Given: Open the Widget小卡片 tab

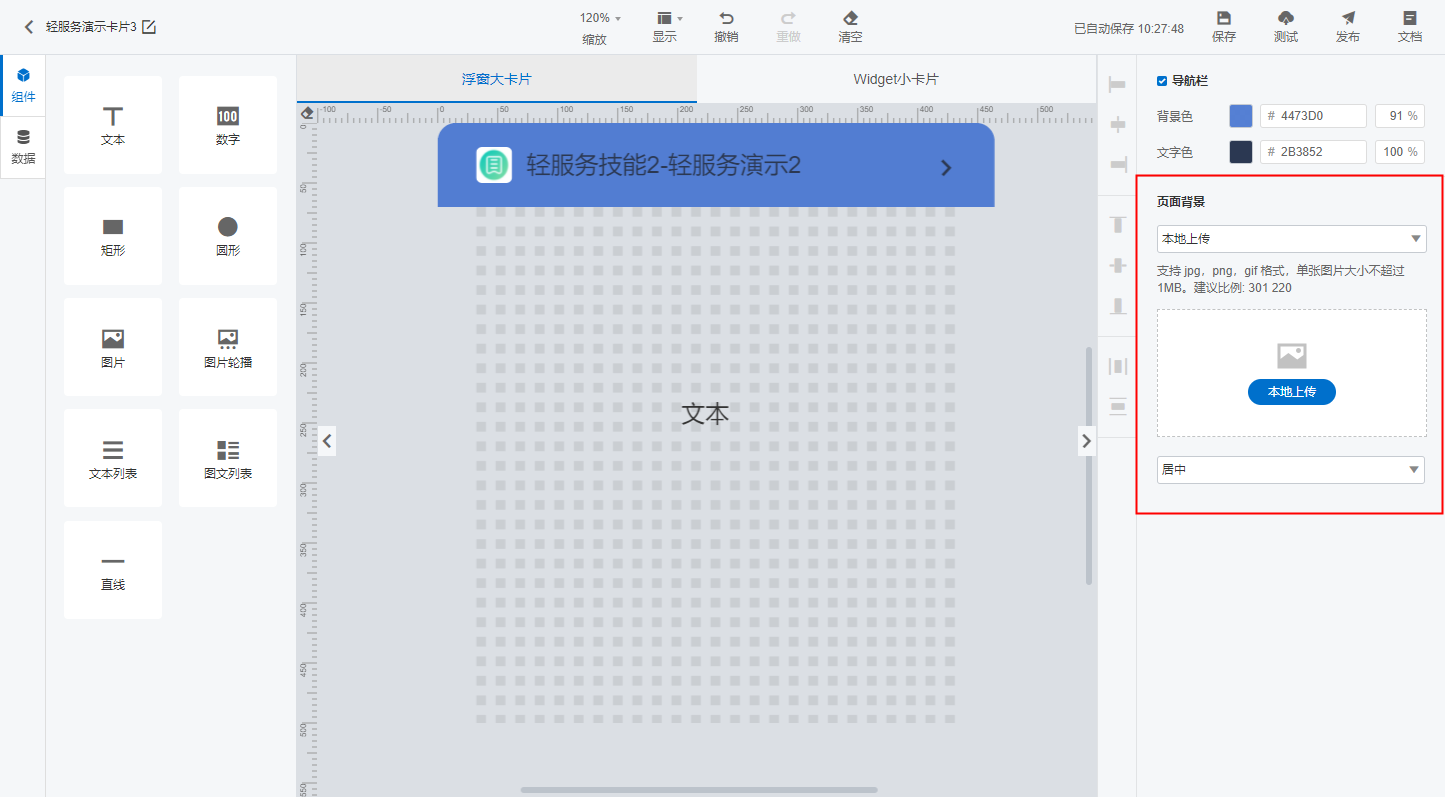Looking at the screenshot, I should pos(896,79).
